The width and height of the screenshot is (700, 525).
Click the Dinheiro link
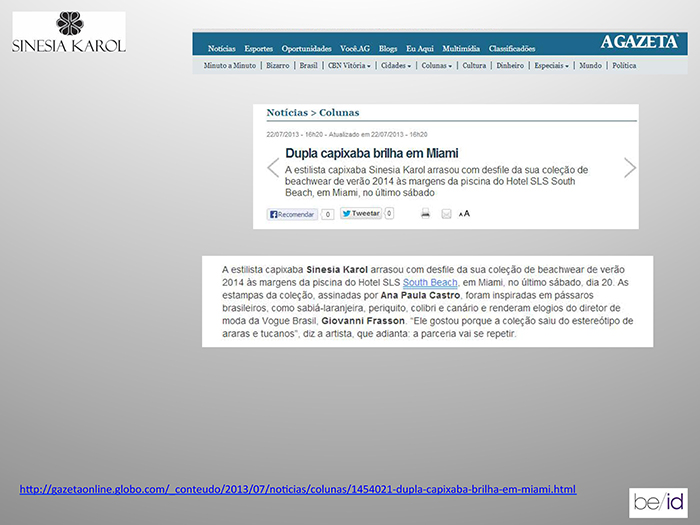click(510, 66)
